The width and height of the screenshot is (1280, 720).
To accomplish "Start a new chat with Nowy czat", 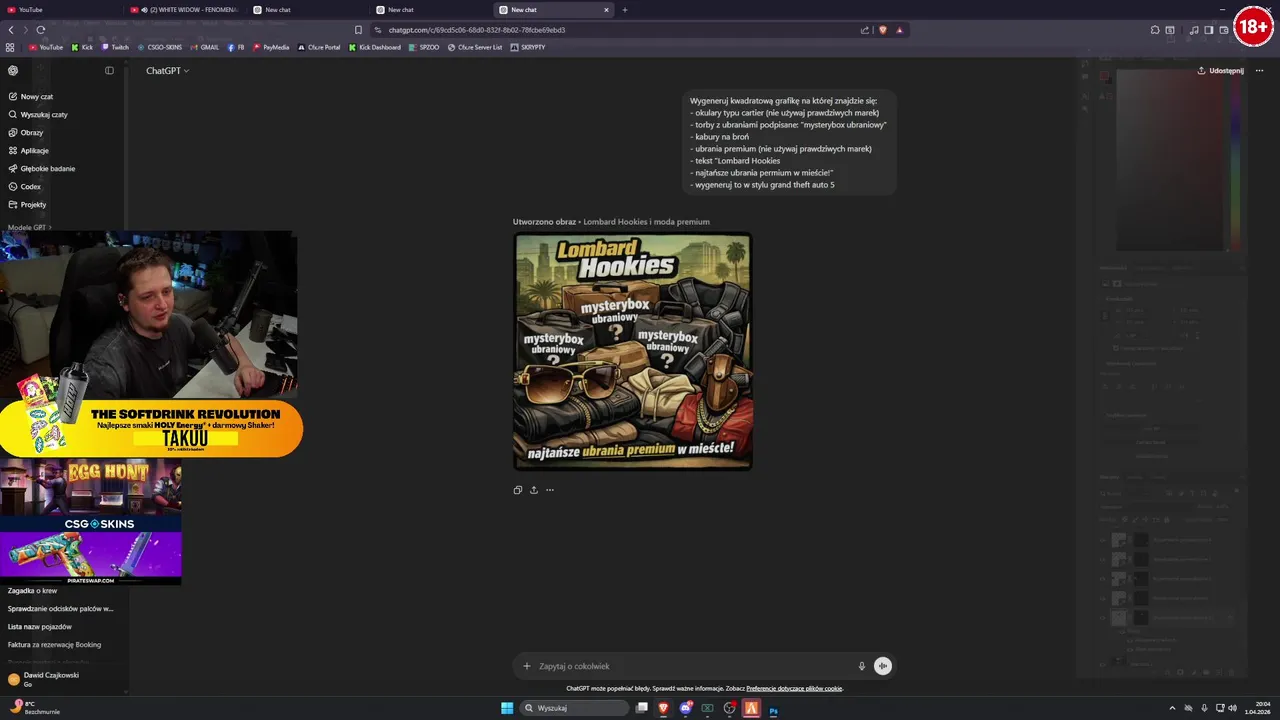I will pos(31,97).
